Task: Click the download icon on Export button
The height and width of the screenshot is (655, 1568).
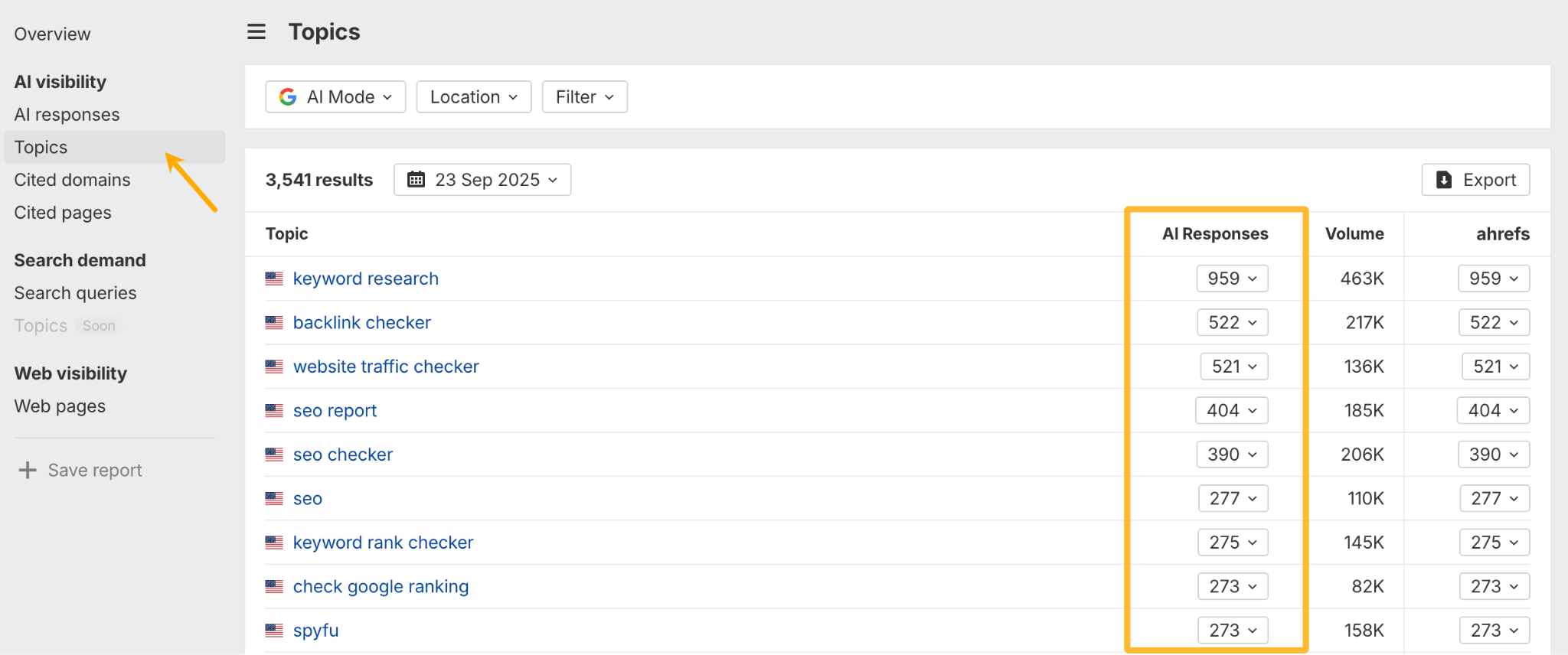Action: (1444, 180)
